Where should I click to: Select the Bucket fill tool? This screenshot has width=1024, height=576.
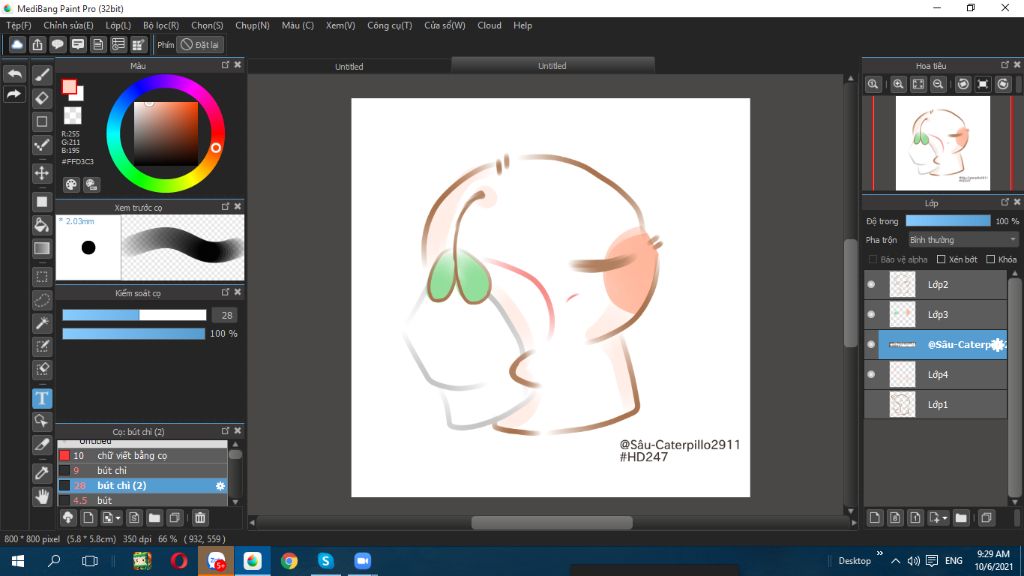[x=42, y=225]
